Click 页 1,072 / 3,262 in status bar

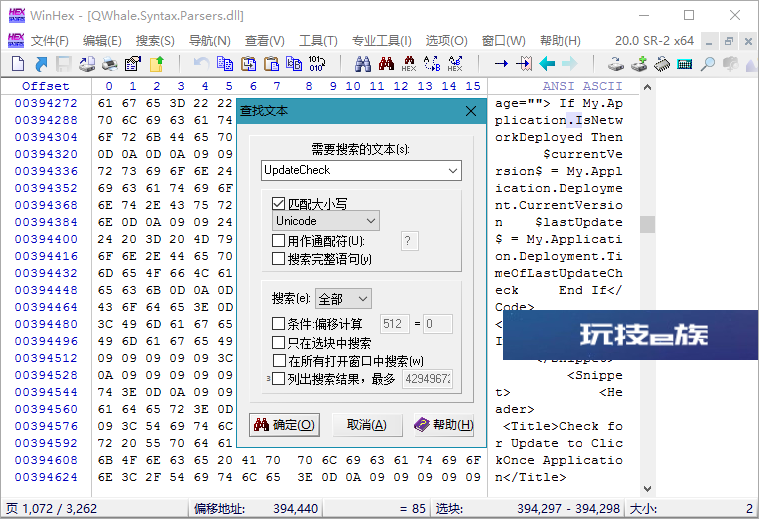[x=51, y=508]
